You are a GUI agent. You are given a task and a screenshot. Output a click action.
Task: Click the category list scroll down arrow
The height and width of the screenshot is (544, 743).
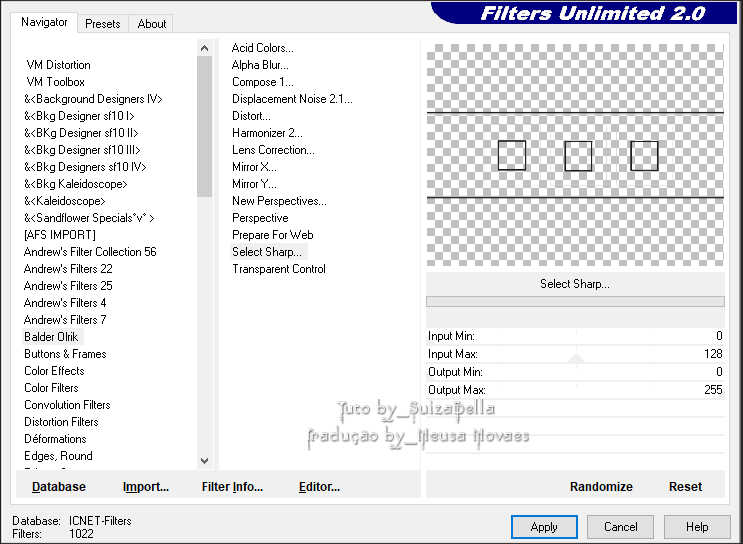(x=204, y=460)
